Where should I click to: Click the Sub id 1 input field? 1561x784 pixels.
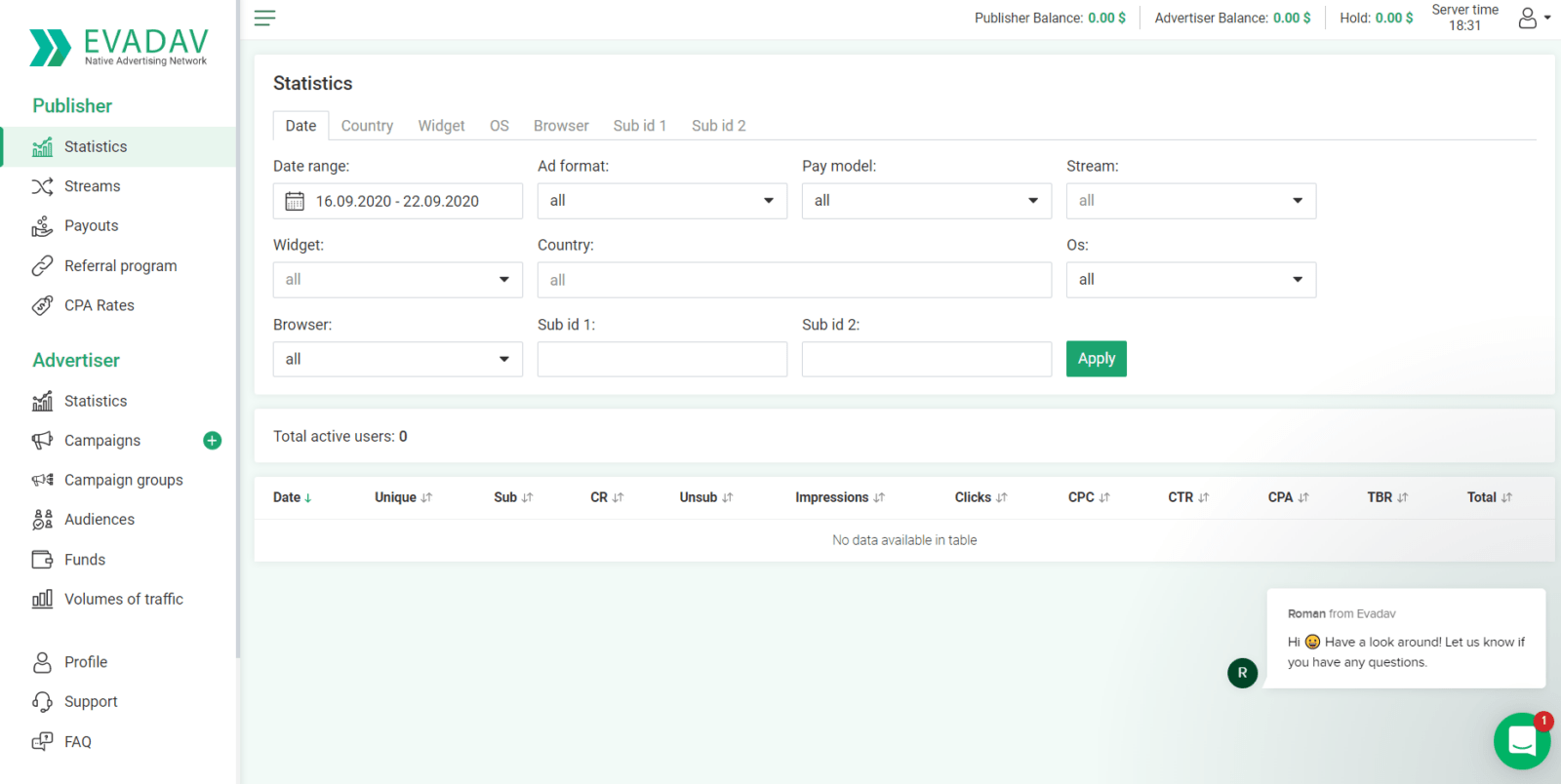661,359
